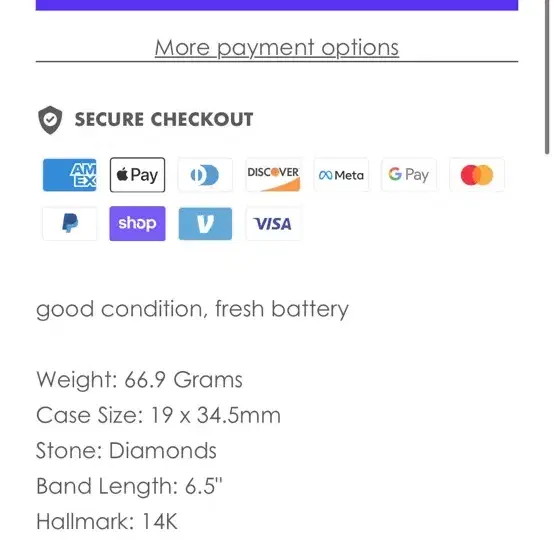The image size is (554, 554).
Task: Click the Mastercard logo icon
Action: click(x=477, y=175)
